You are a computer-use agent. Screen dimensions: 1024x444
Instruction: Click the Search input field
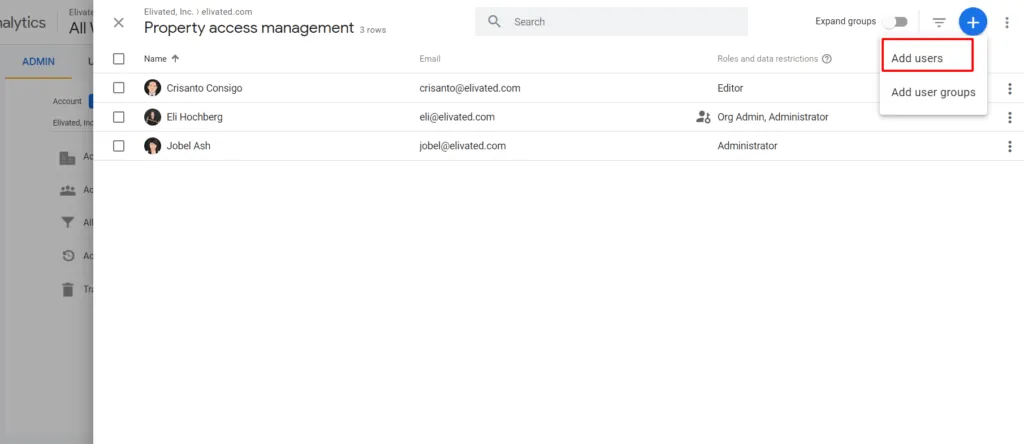[611, 22]
